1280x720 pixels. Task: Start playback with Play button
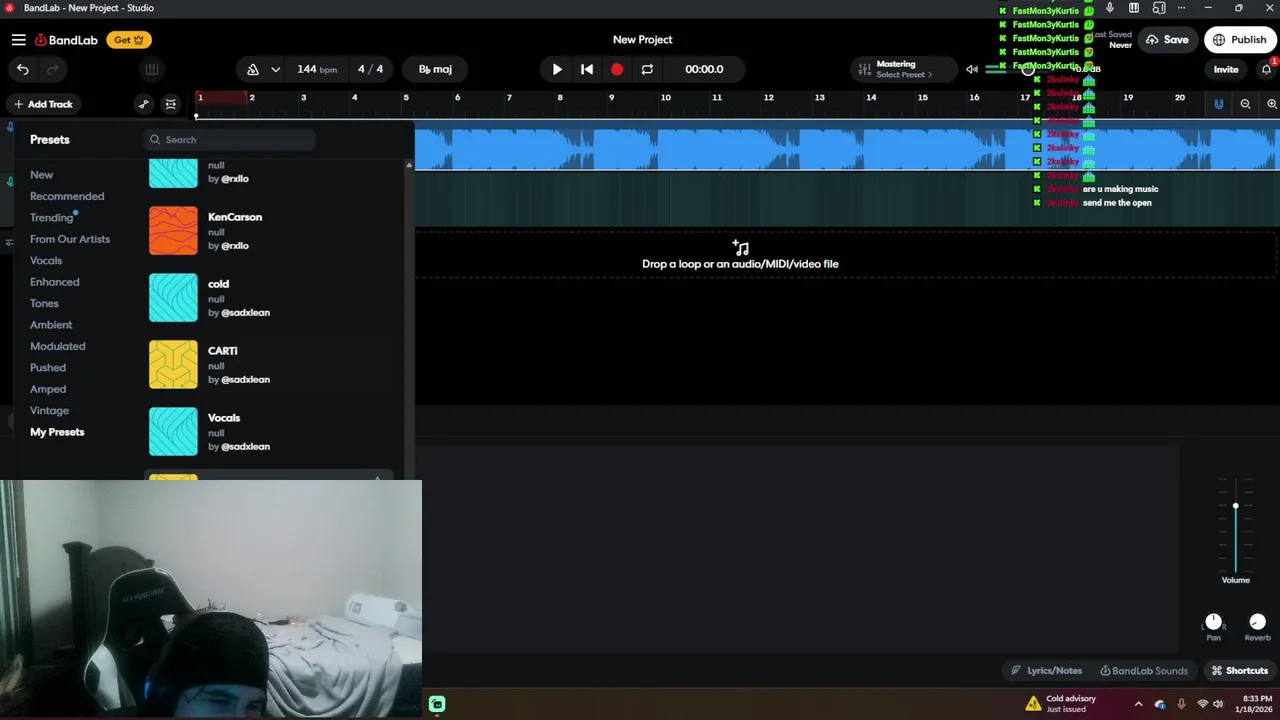point(557,69)
